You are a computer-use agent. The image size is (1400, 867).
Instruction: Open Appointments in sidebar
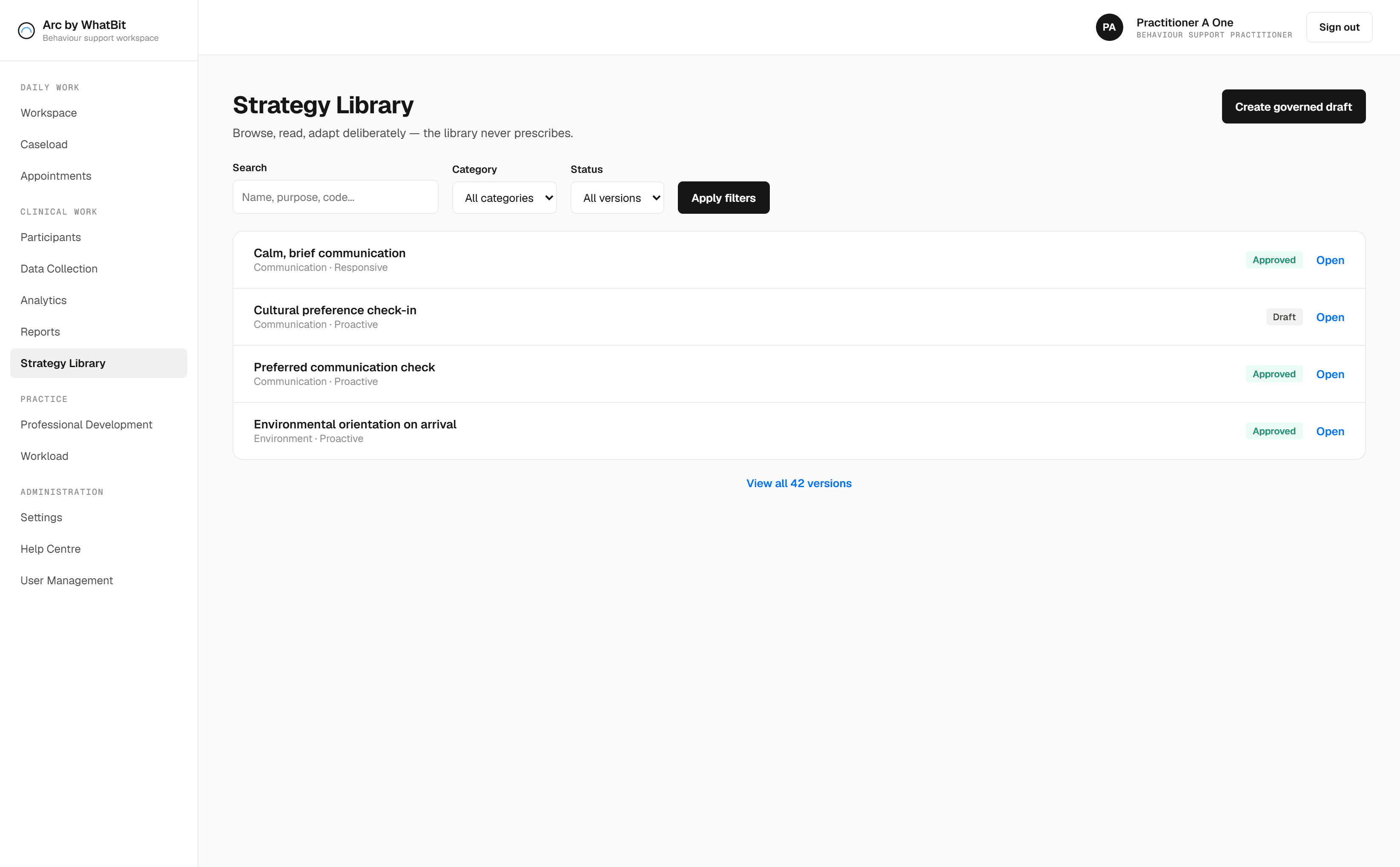99,176
